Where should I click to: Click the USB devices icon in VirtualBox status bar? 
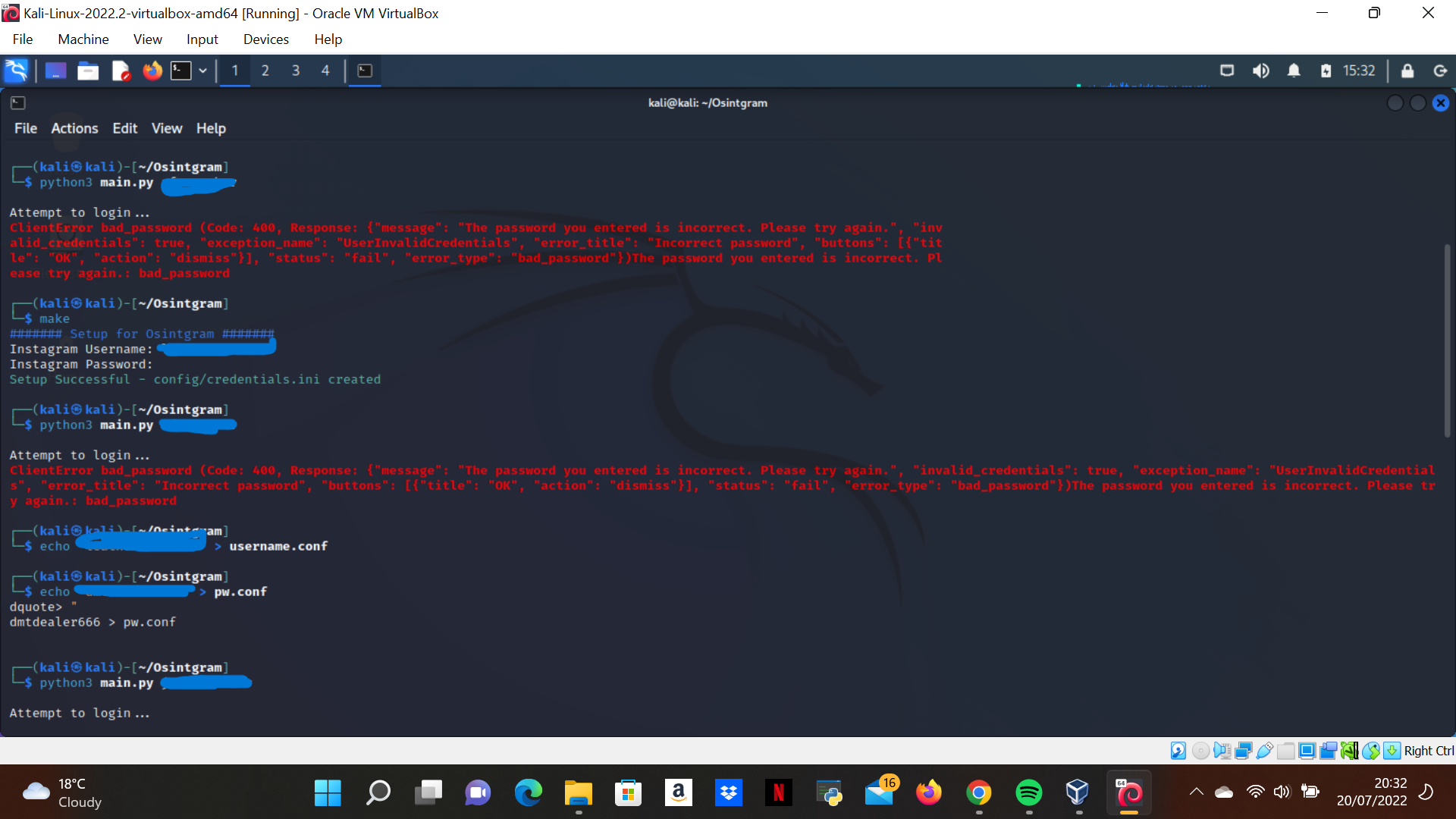click(1263, 750)
